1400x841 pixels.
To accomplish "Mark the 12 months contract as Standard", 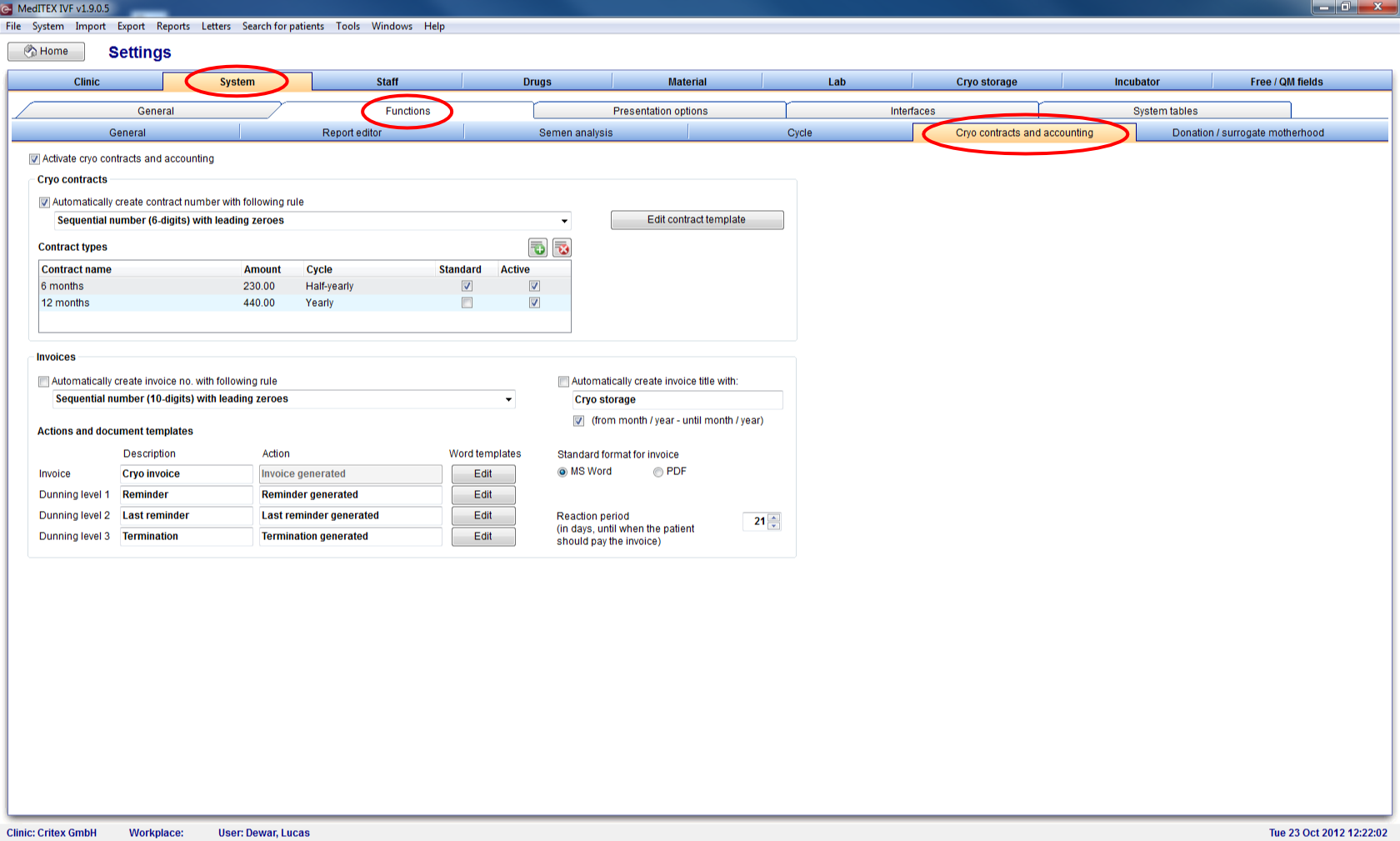I will 467,303.
